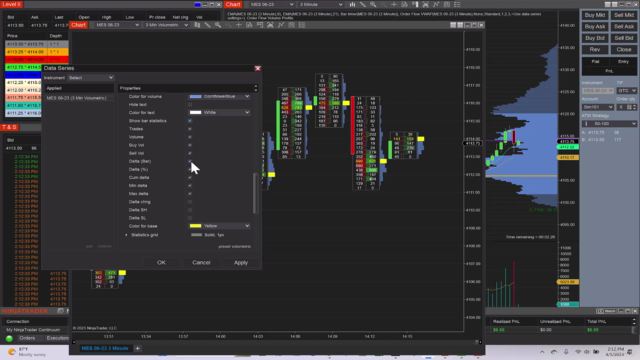Open the Wi-Fi network tray icon
The width and height of the screenshot is (640, 360).
tap(578, 352)
